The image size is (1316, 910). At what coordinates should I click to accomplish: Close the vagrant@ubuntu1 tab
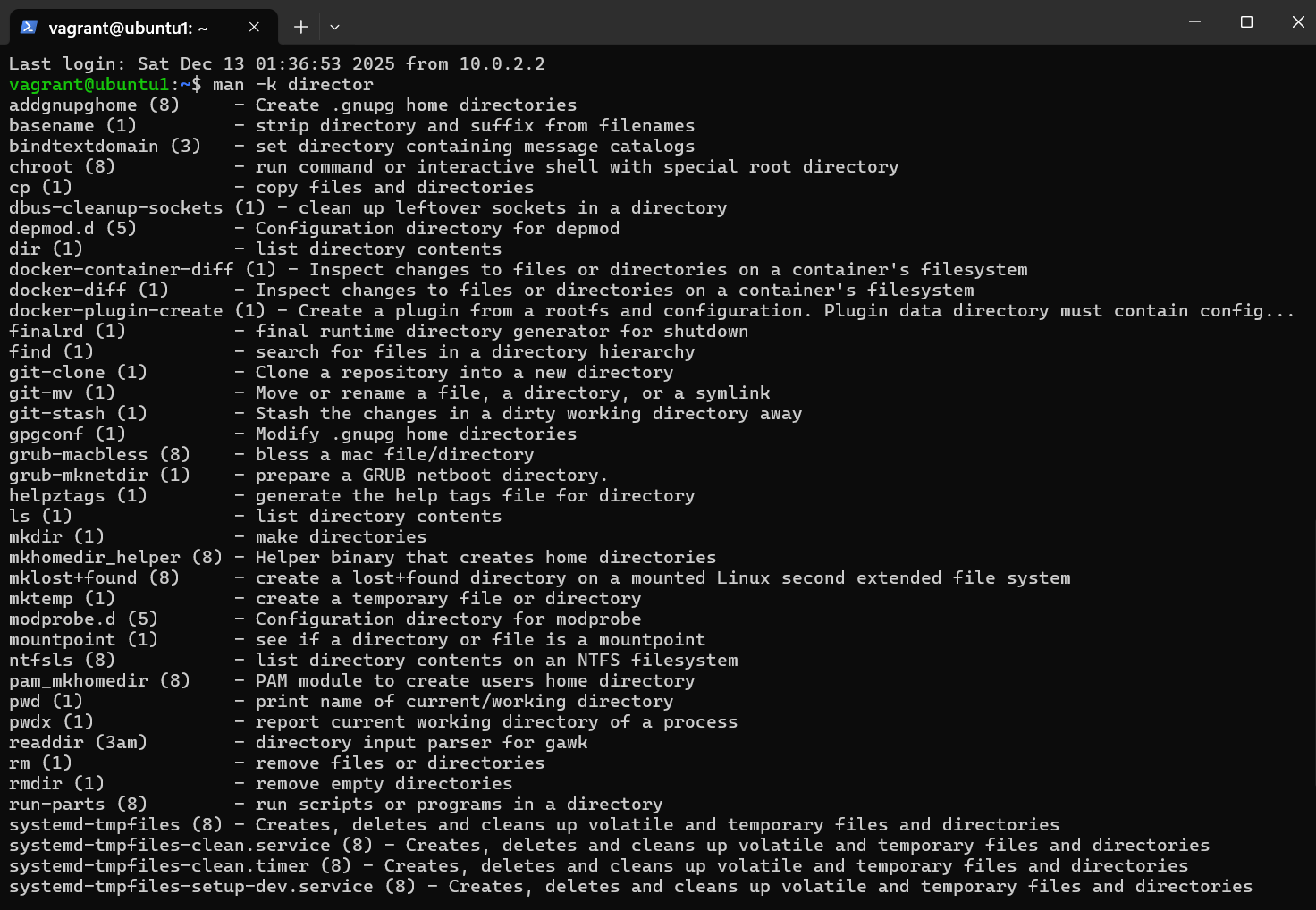[x=254, y=27]
